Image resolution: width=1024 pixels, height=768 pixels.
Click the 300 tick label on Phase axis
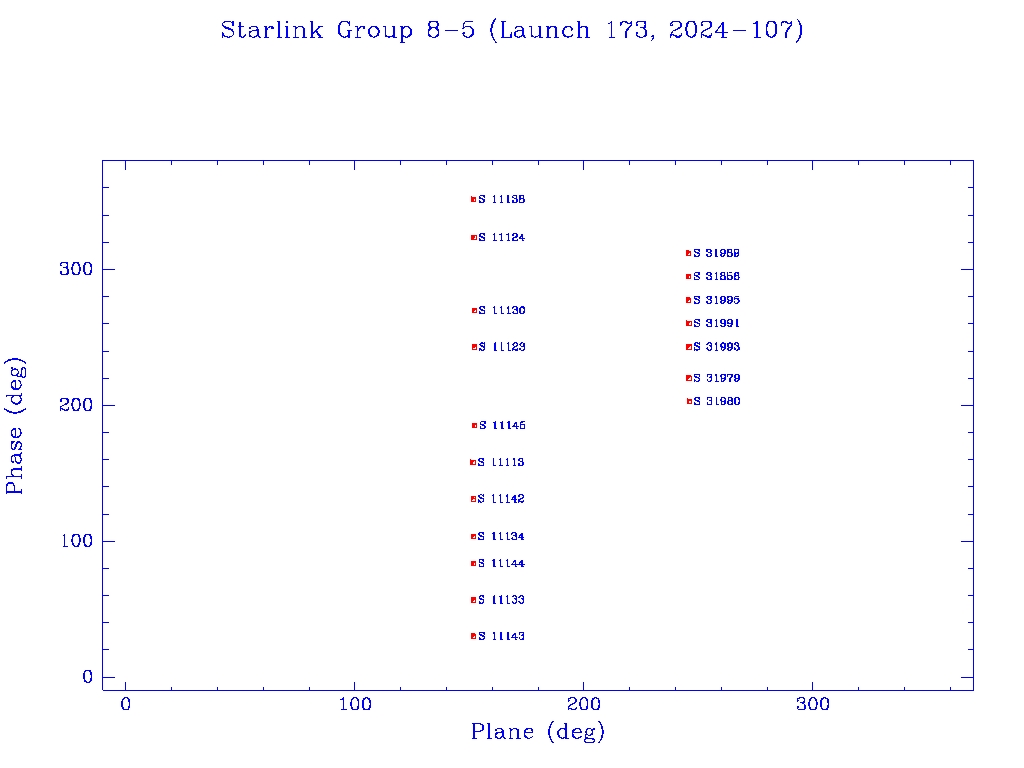click(x=76, y=269)
